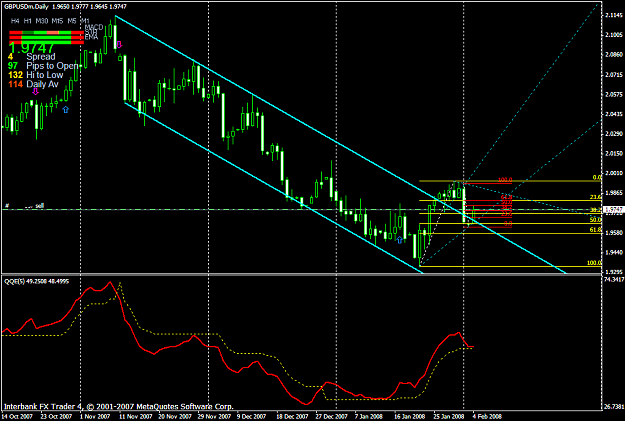Image resolution: width=625 pixels, height=421 pixels.
Task: Click the 1.9295 price axis label
Action: tap(614, 272)
